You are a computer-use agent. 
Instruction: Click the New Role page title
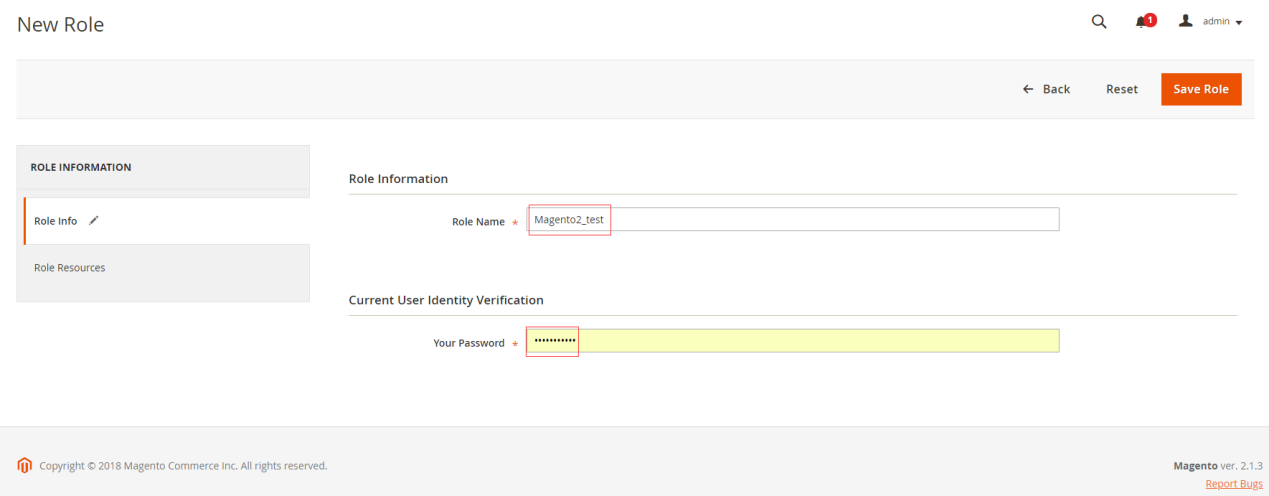click(x=61, y=24)
